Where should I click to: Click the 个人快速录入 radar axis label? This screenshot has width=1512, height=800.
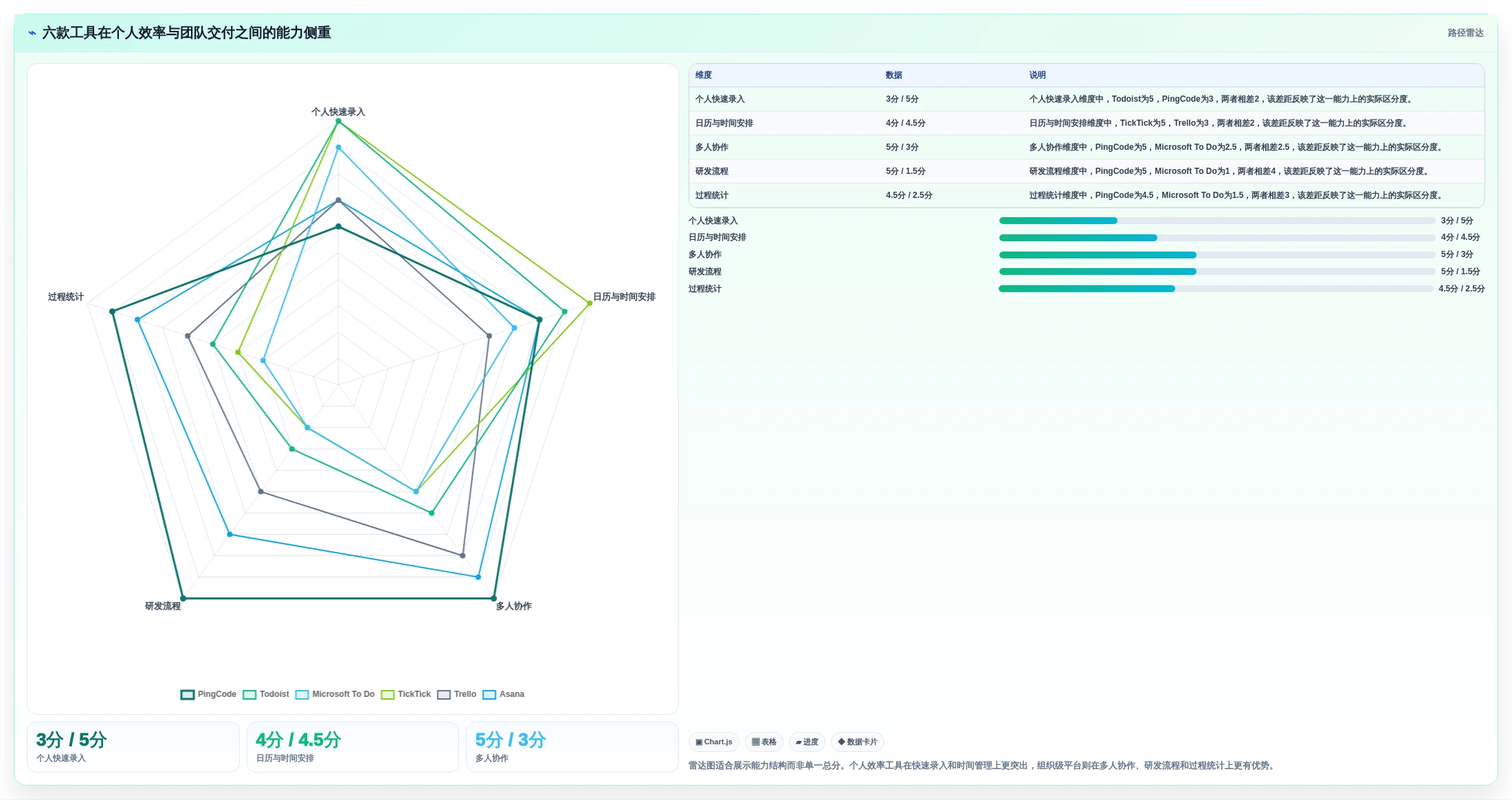pos(338,112)
